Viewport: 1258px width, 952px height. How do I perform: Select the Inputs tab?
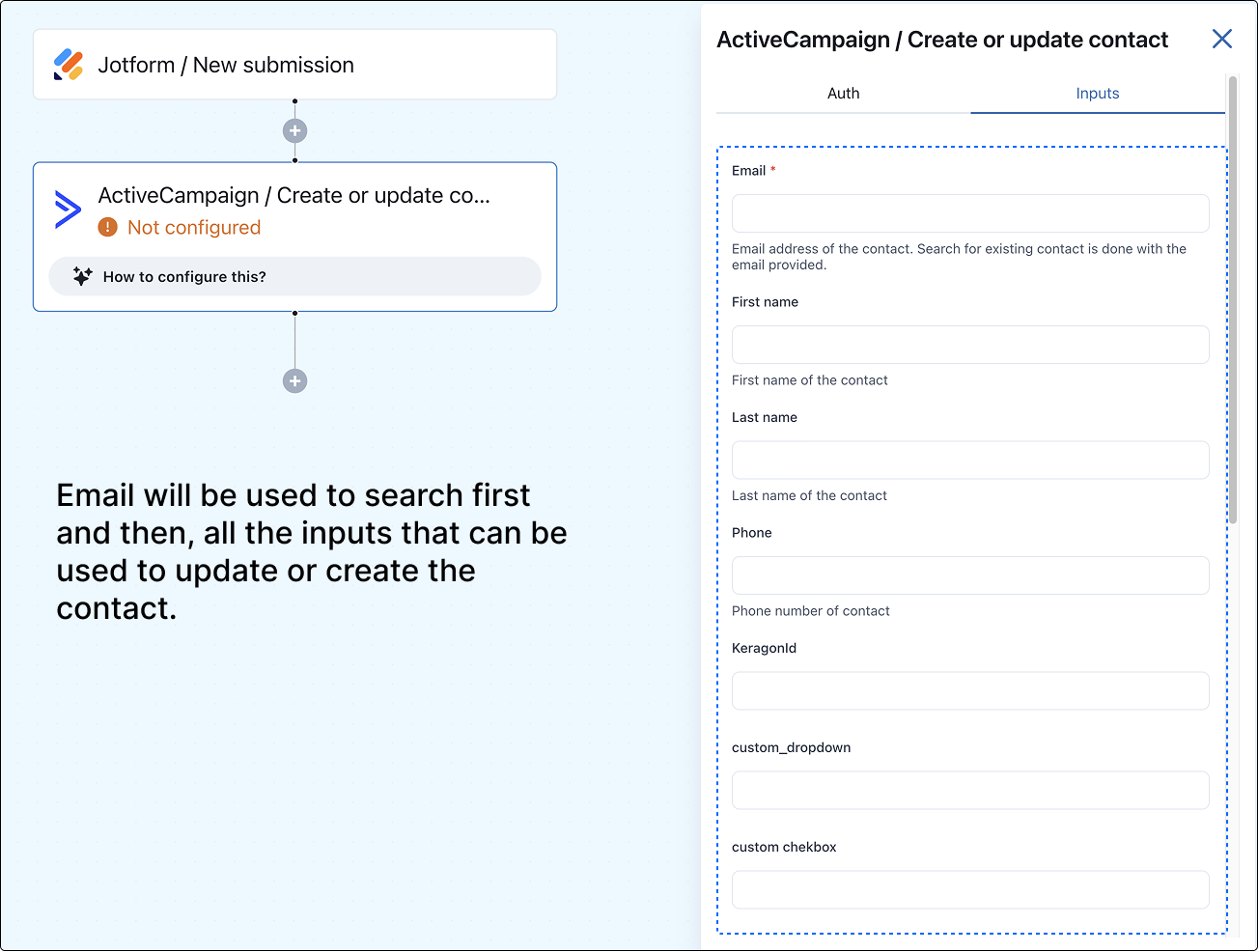1098,94
